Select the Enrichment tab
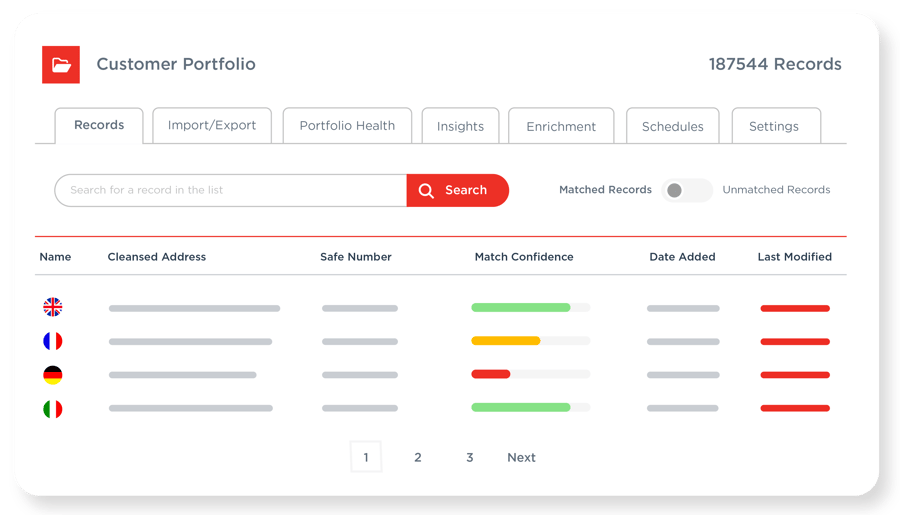Screen dimensions: 900x515 pos(561,126)
